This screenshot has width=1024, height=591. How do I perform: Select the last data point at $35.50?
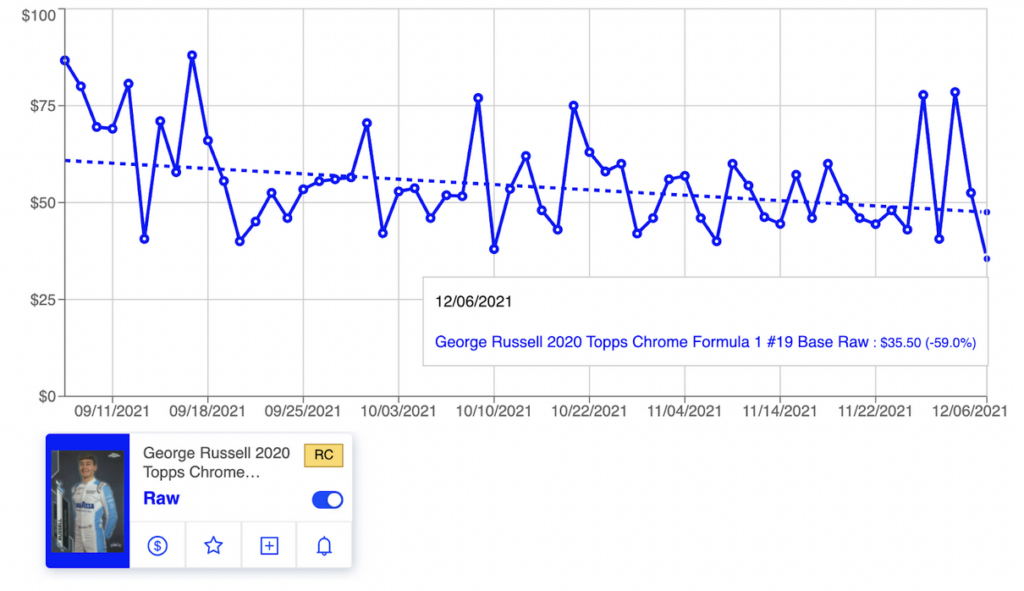[x=986, y=259]
